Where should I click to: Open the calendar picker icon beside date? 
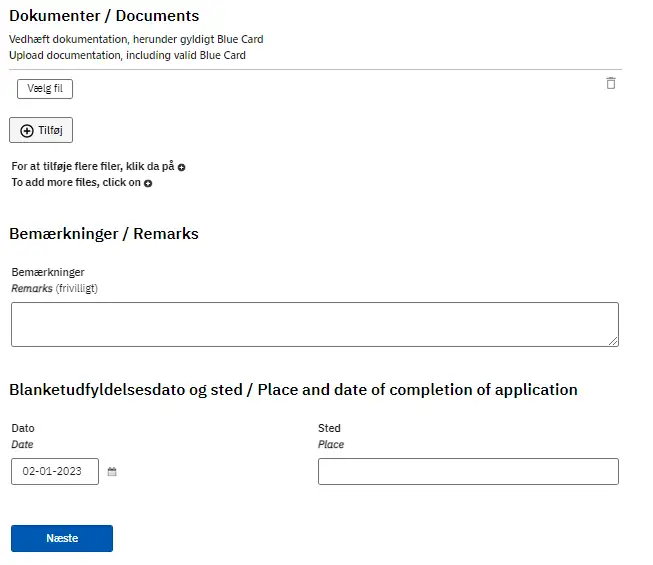point(112,472)
